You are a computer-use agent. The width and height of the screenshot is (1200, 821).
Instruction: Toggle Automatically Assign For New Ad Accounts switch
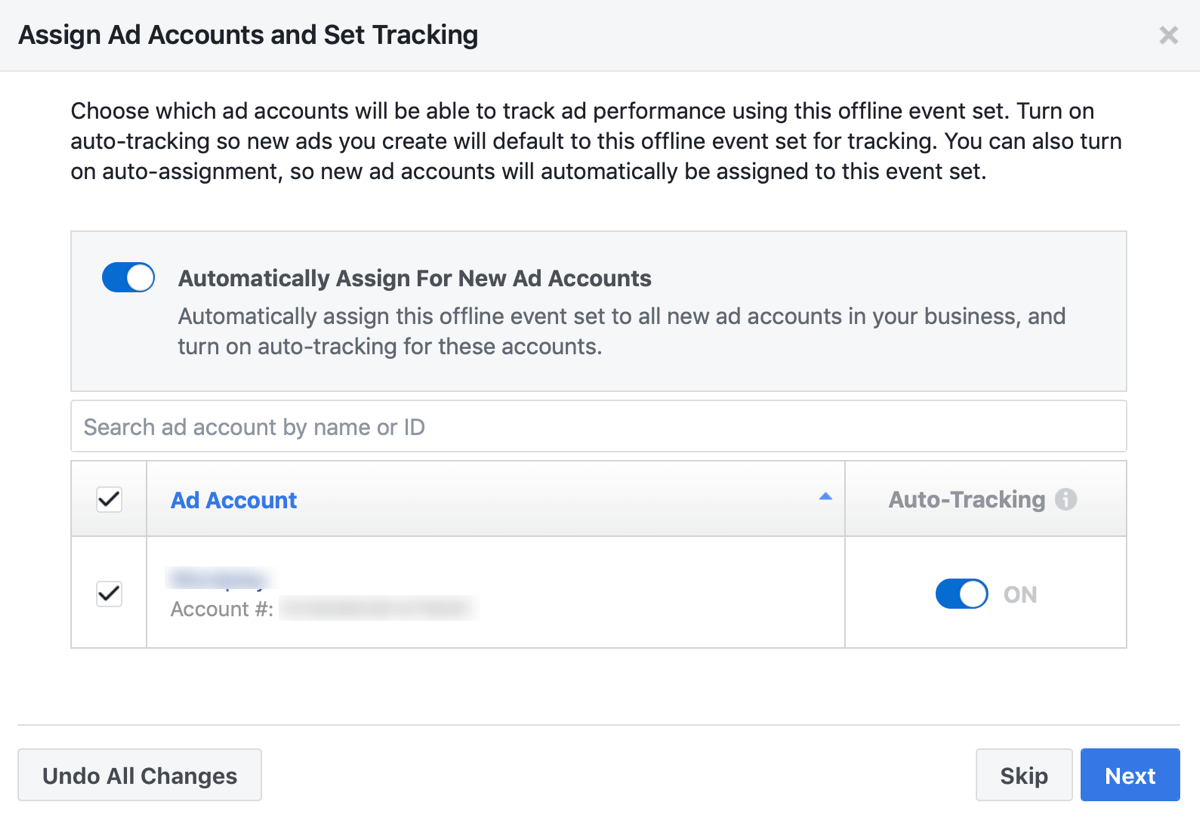128,278
